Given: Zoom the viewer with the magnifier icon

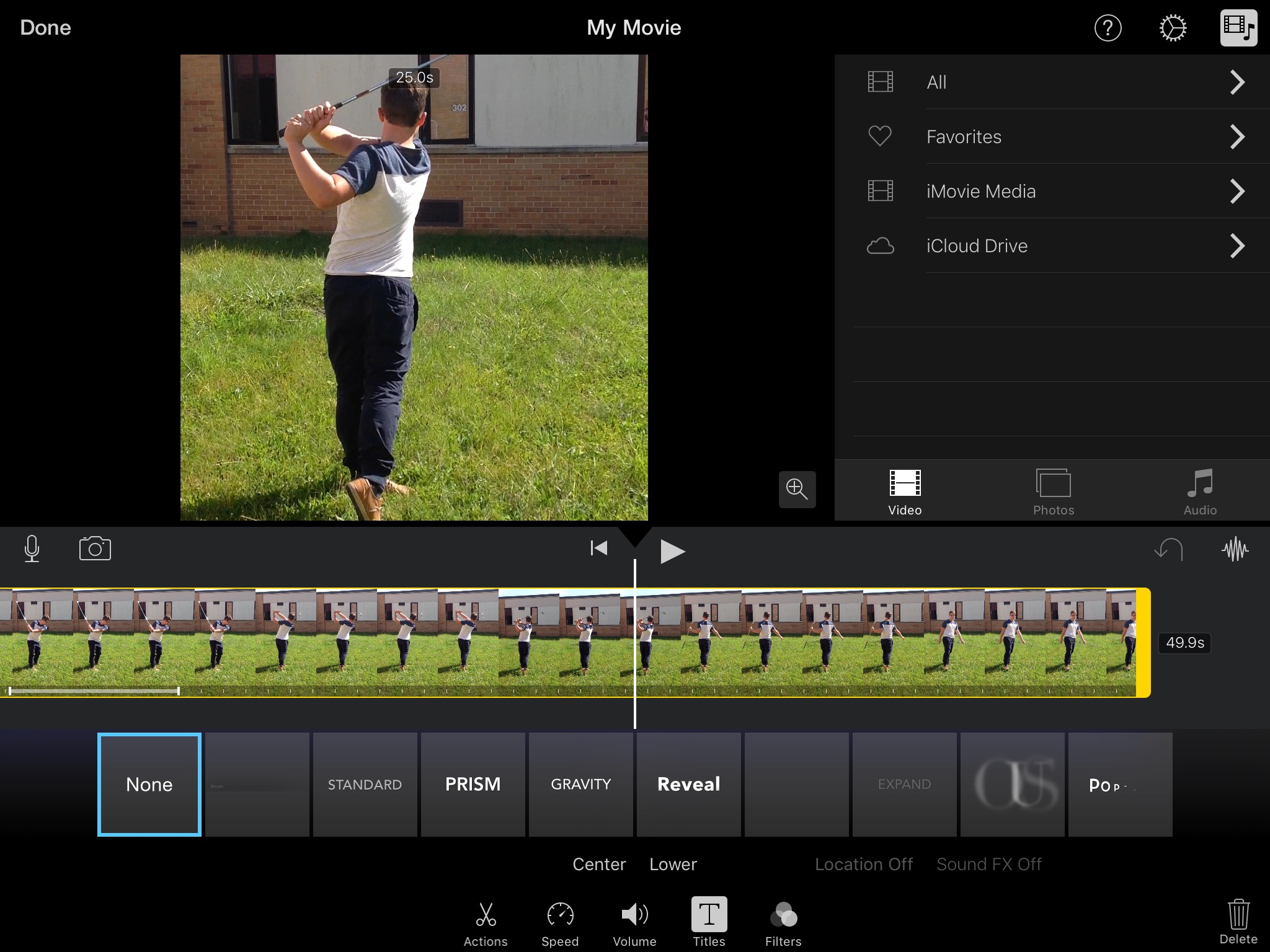Looking at the screenshot, I should (797, 489).
